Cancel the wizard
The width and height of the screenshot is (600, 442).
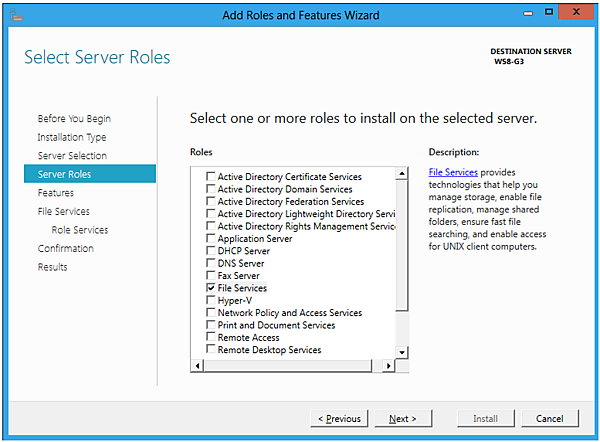550,419
